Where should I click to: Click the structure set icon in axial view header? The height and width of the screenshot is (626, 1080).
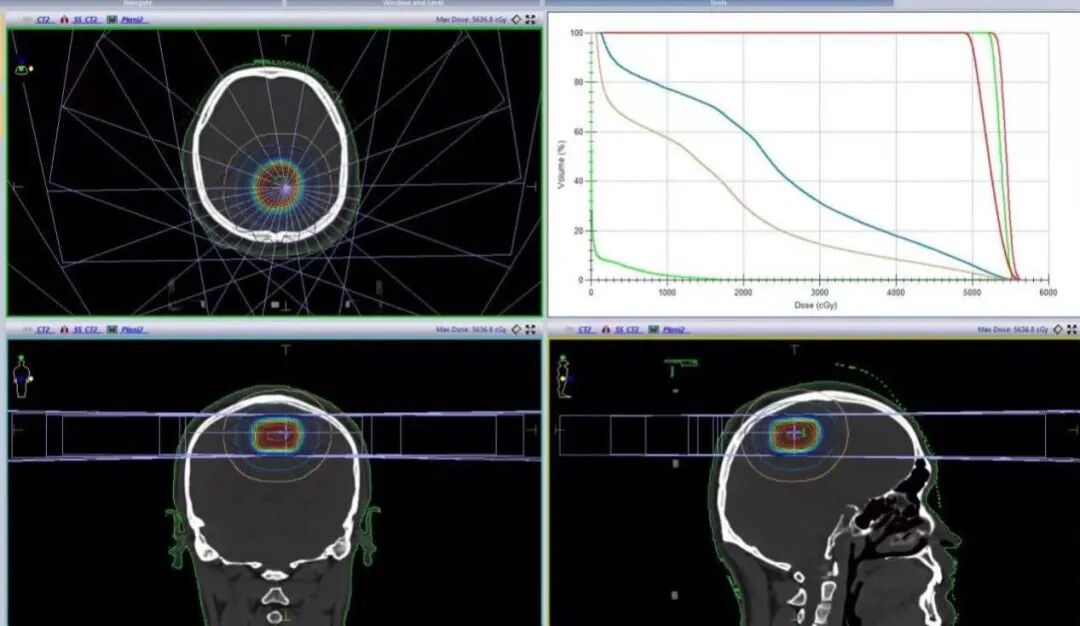tap(64, 20)
